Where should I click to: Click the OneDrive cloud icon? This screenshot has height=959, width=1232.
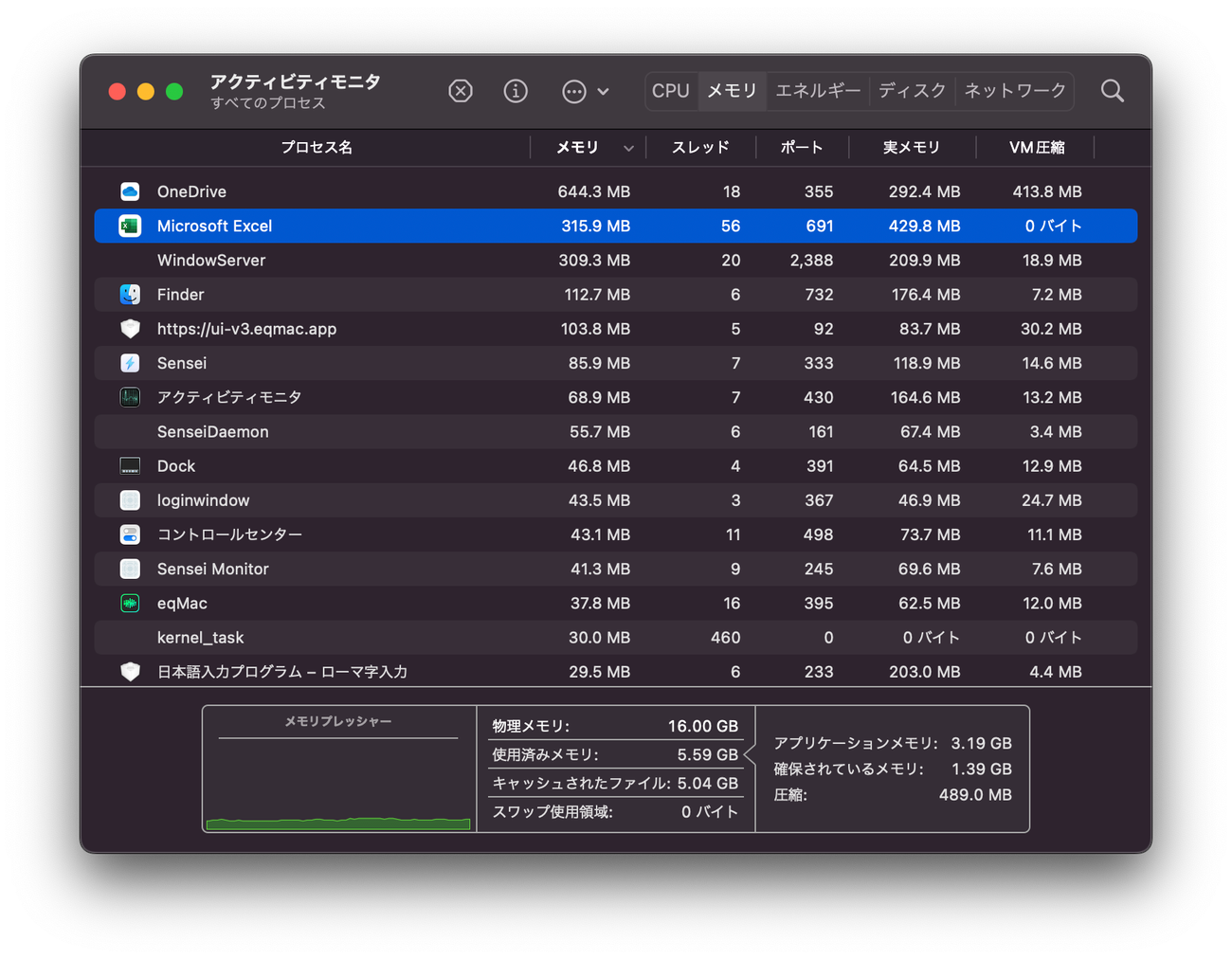130,191
